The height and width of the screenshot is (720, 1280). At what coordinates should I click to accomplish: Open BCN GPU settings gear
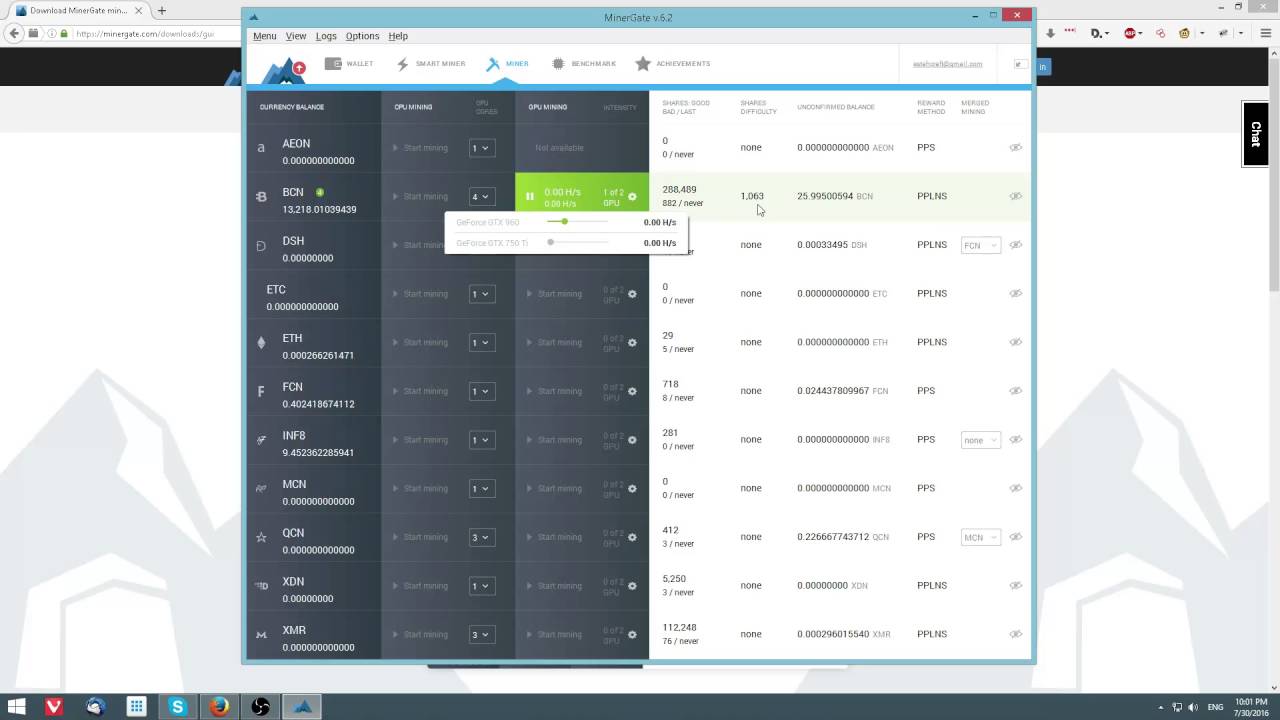[632, 197]
